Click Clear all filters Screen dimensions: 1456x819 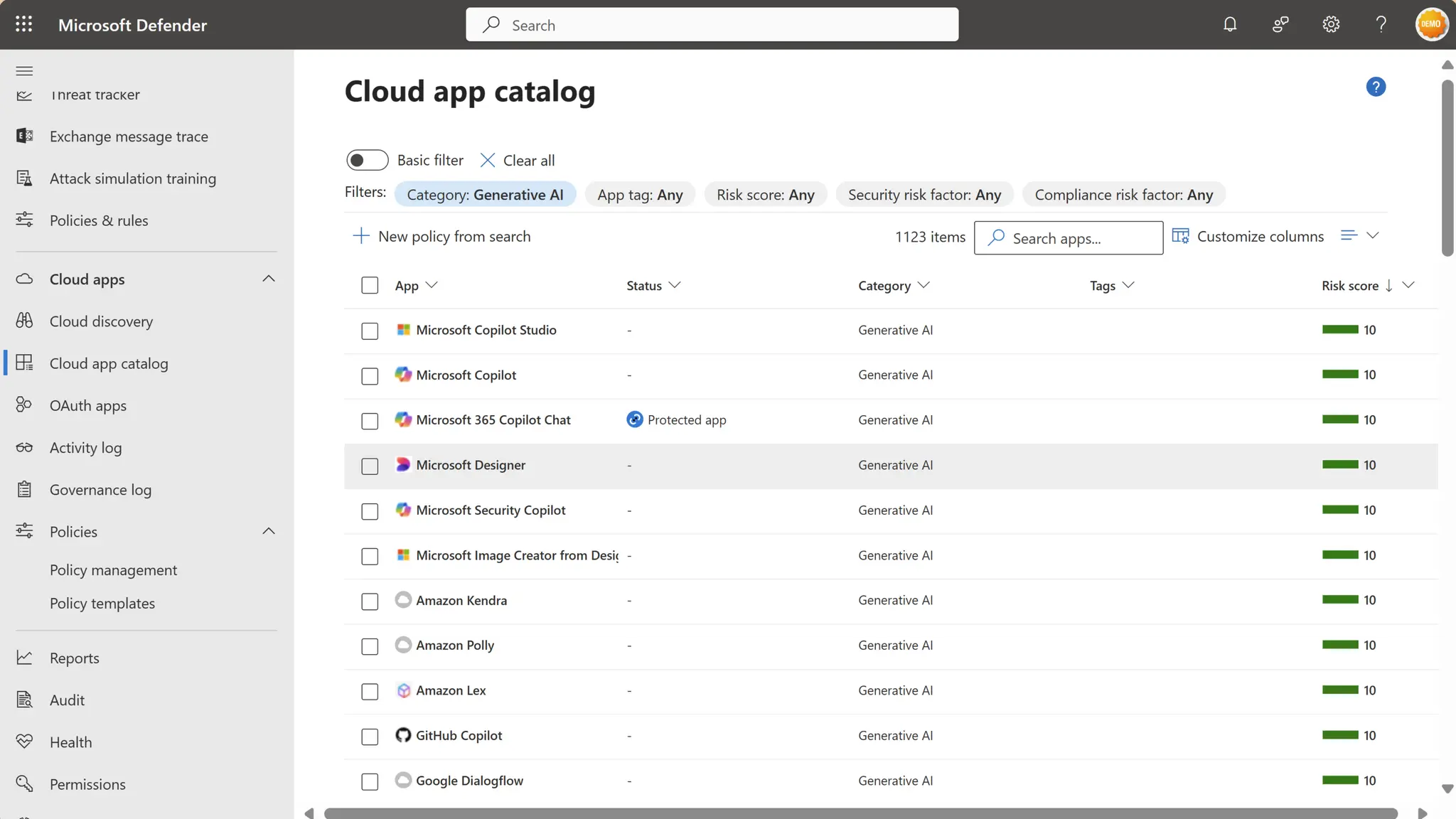click(518, 160)
